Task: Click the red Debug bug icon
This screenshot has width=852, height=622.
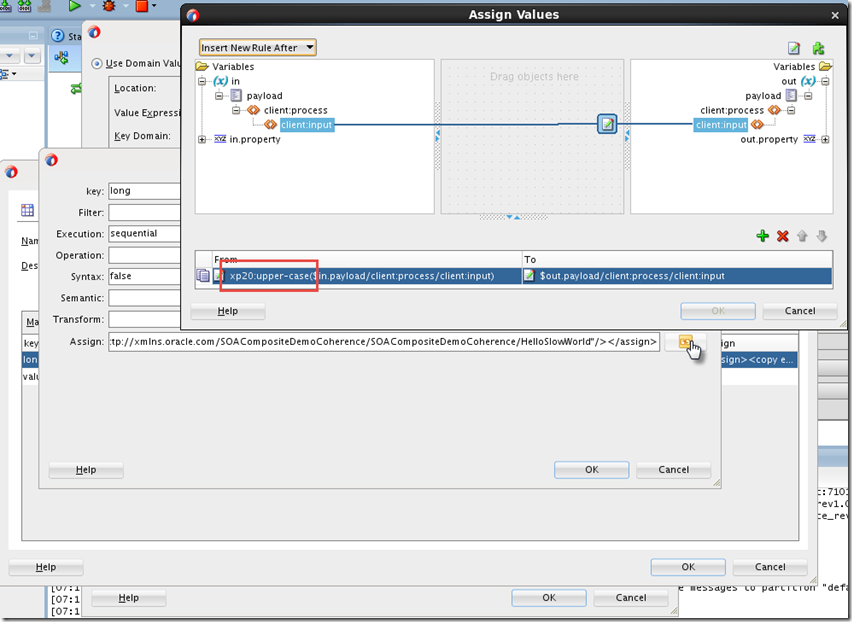Action: pyautogui.click(x=109, y=6)
